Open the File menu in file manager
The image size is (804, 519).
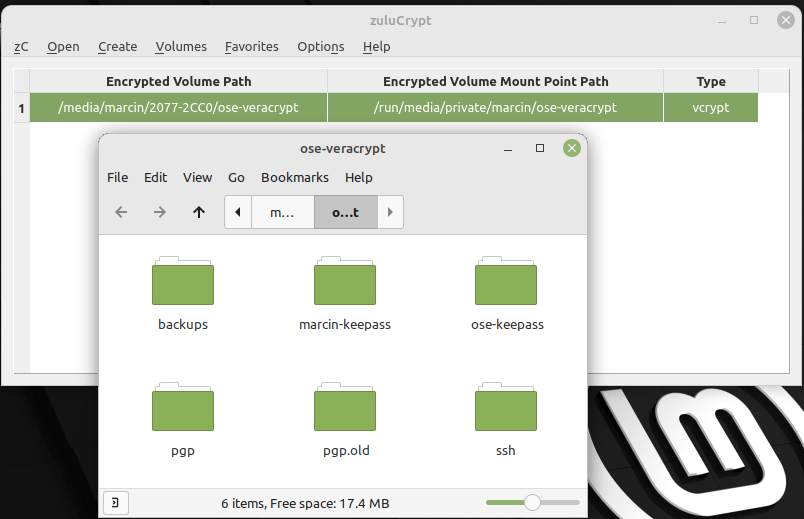coord(117,177)
